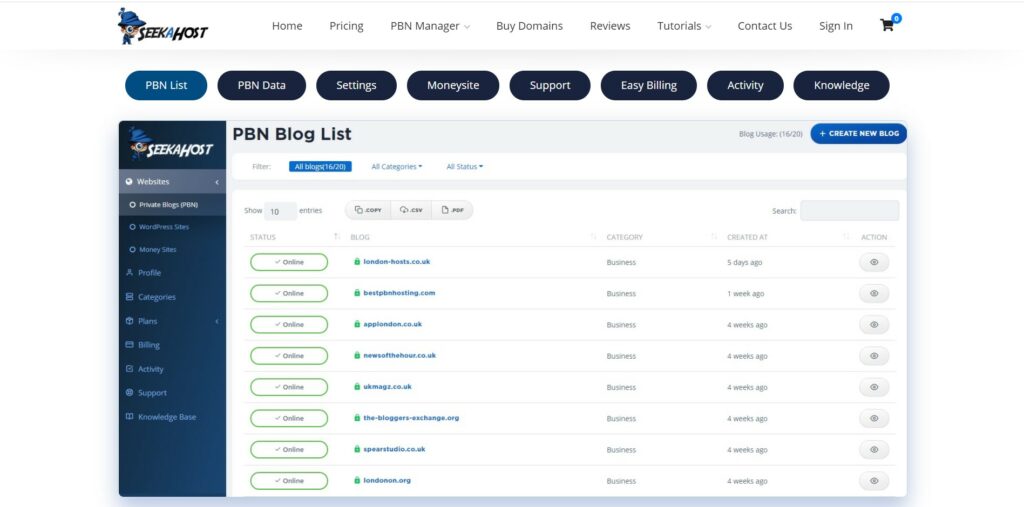Click the SeekaHost logo in header
Screen dimensions: 1024x507
163,26
